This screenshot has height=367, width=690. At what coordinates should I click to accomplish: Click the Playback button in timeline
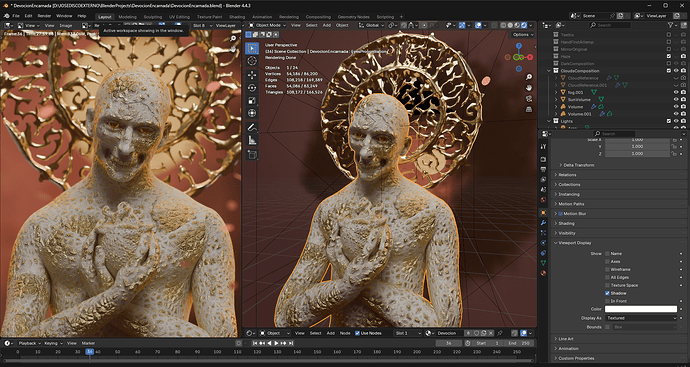coord(29,343)
